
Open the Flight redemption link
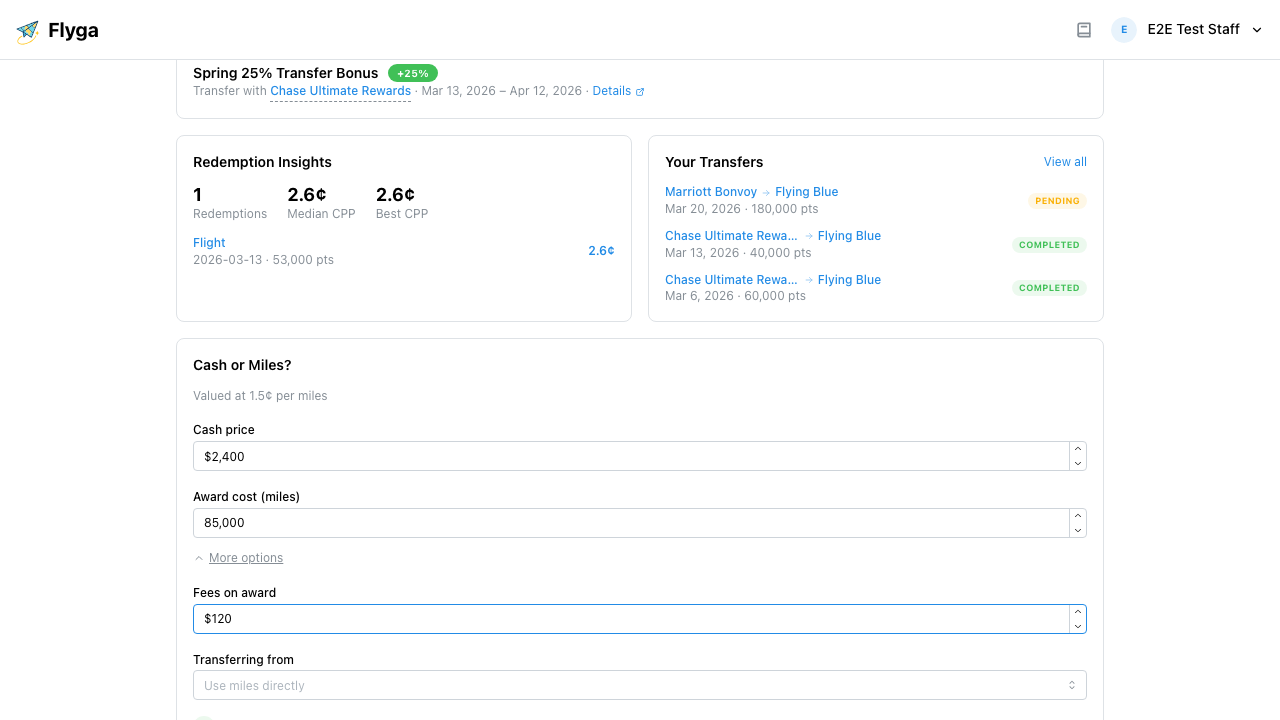209,243
